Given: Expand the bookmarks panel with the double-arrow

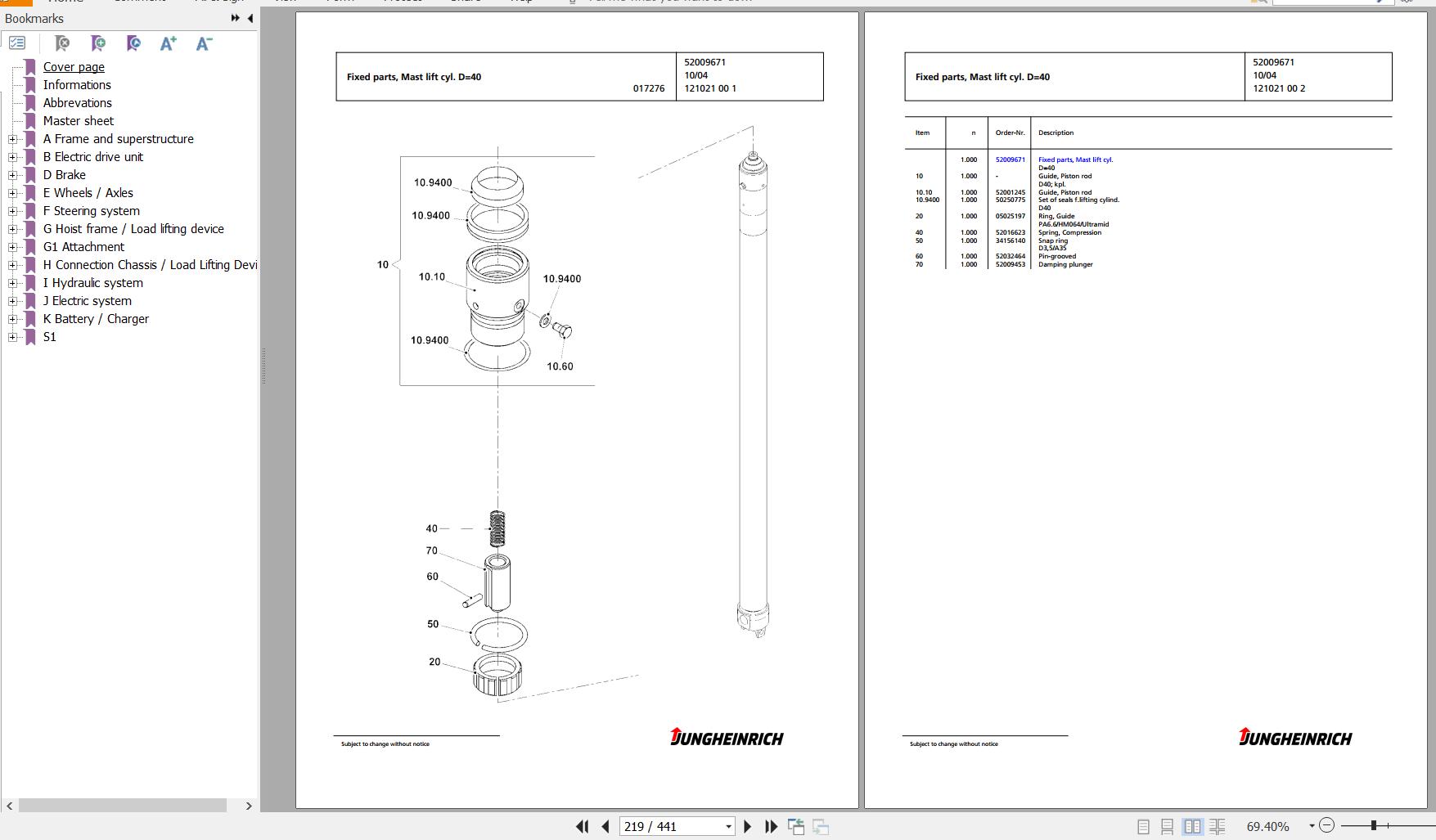Looking at the screenshot, I should (236, 18).
